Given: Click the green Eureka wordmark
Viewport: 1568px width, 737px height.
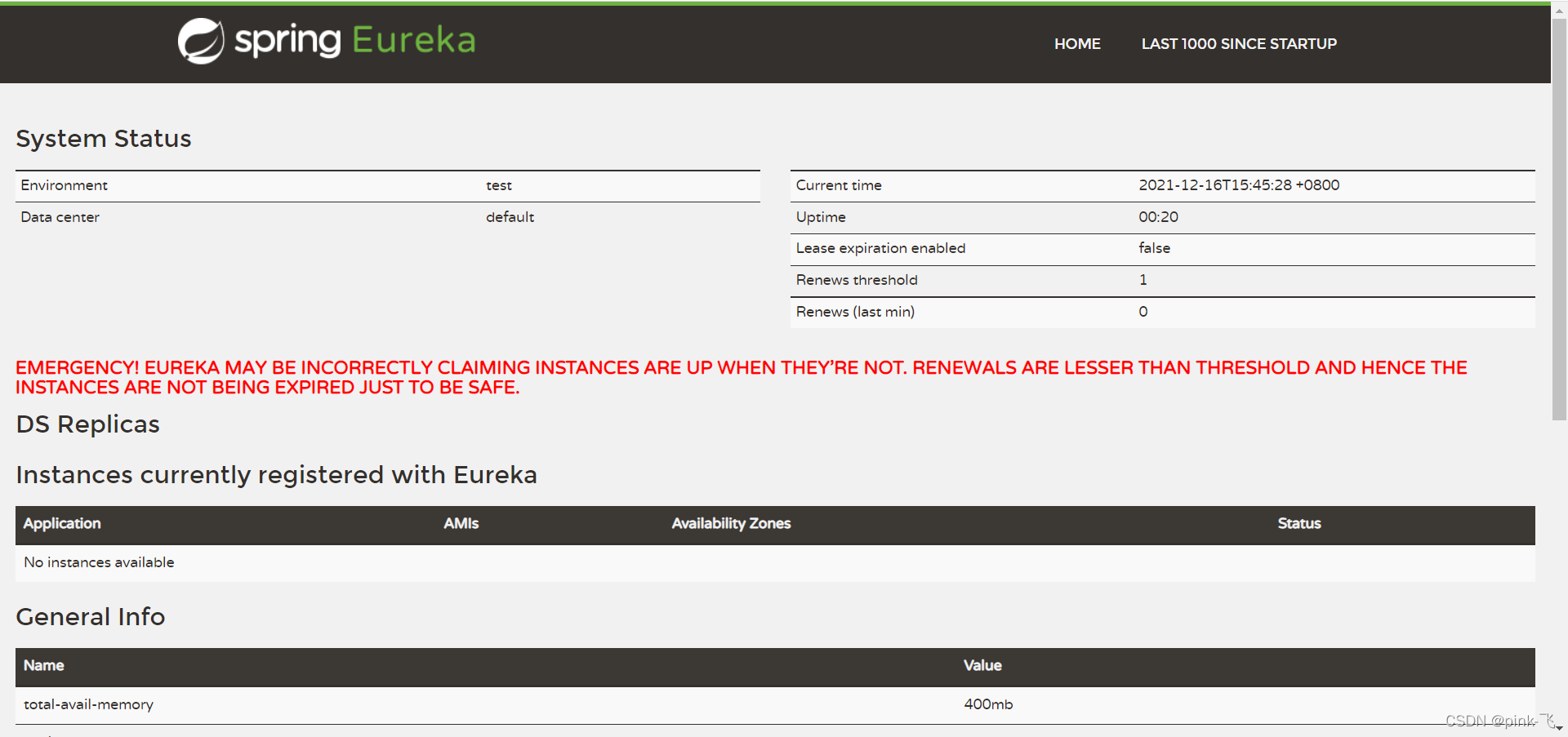Looking at the screenshot, I should (x=414, y=40).
